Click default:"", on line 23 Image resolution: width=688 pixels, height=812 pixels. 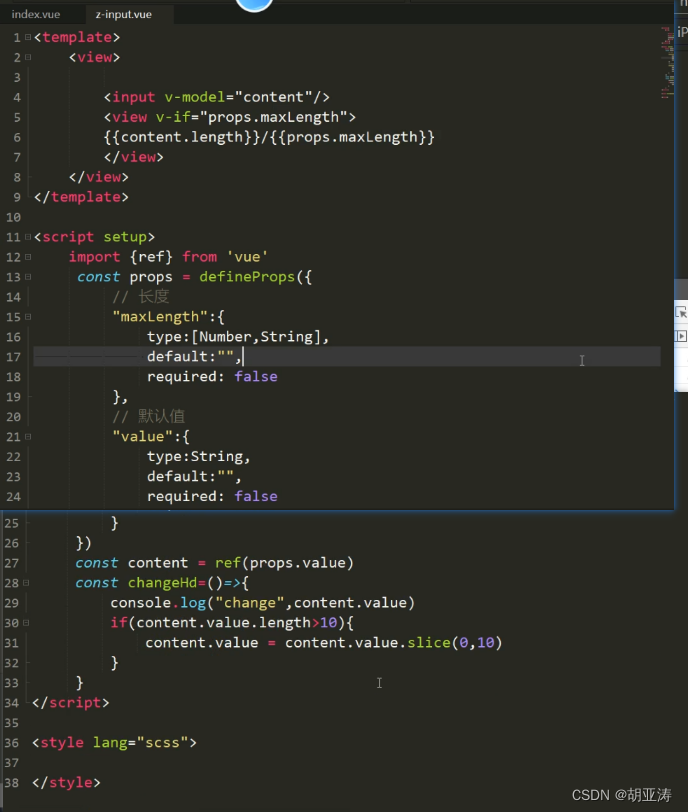[x=194, y=476]
